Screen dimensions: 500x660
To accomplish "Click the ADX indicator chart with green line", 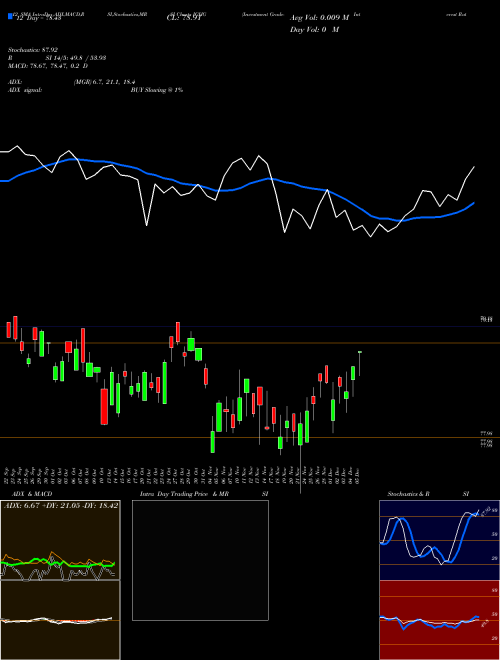I will [x=60, y=540].
